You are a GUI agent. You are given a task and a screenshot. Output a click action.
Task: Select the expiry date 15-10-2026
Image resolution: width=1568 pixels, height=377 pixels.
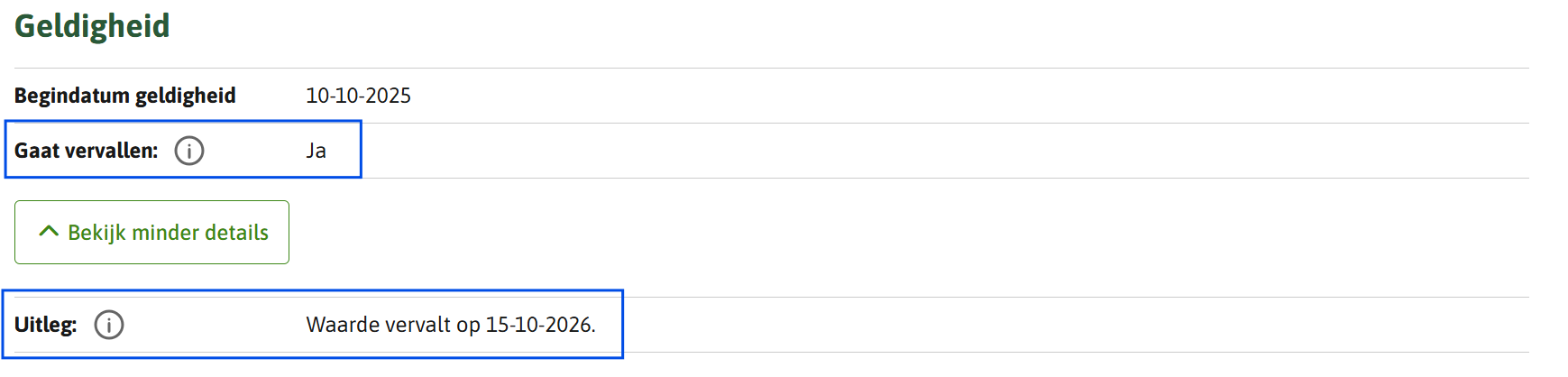[540, 325]
